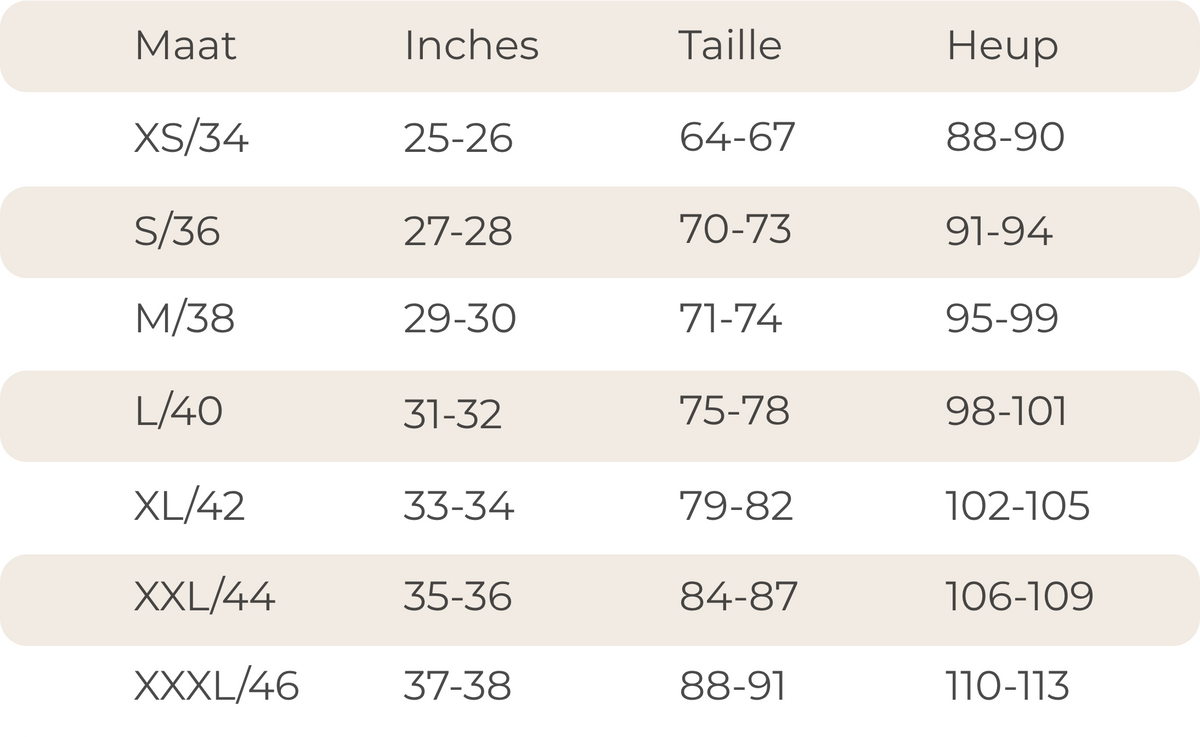The image size is (1200, 737).
Task: Select the L/40 size cell
Action: click(x=179, y=411)
